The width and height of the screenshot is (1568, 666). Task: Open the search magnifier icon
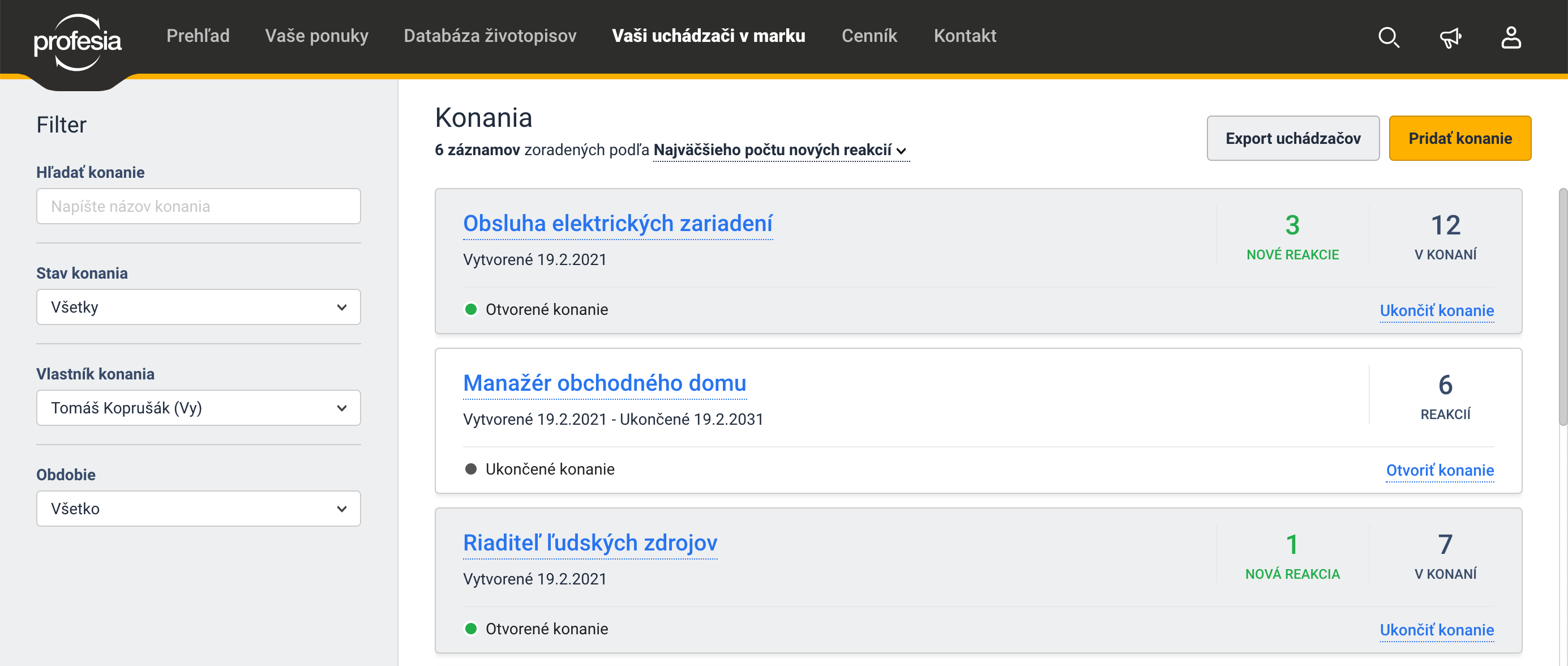tap(1389, 37)
